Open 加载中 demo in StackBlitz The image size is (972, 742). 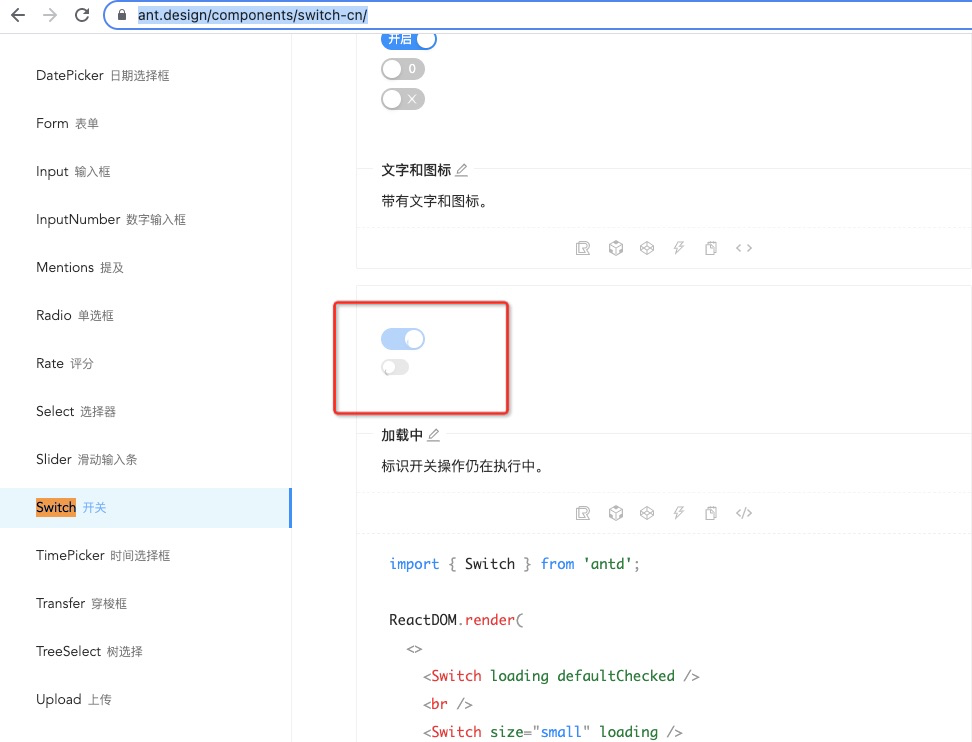[679, 513]
